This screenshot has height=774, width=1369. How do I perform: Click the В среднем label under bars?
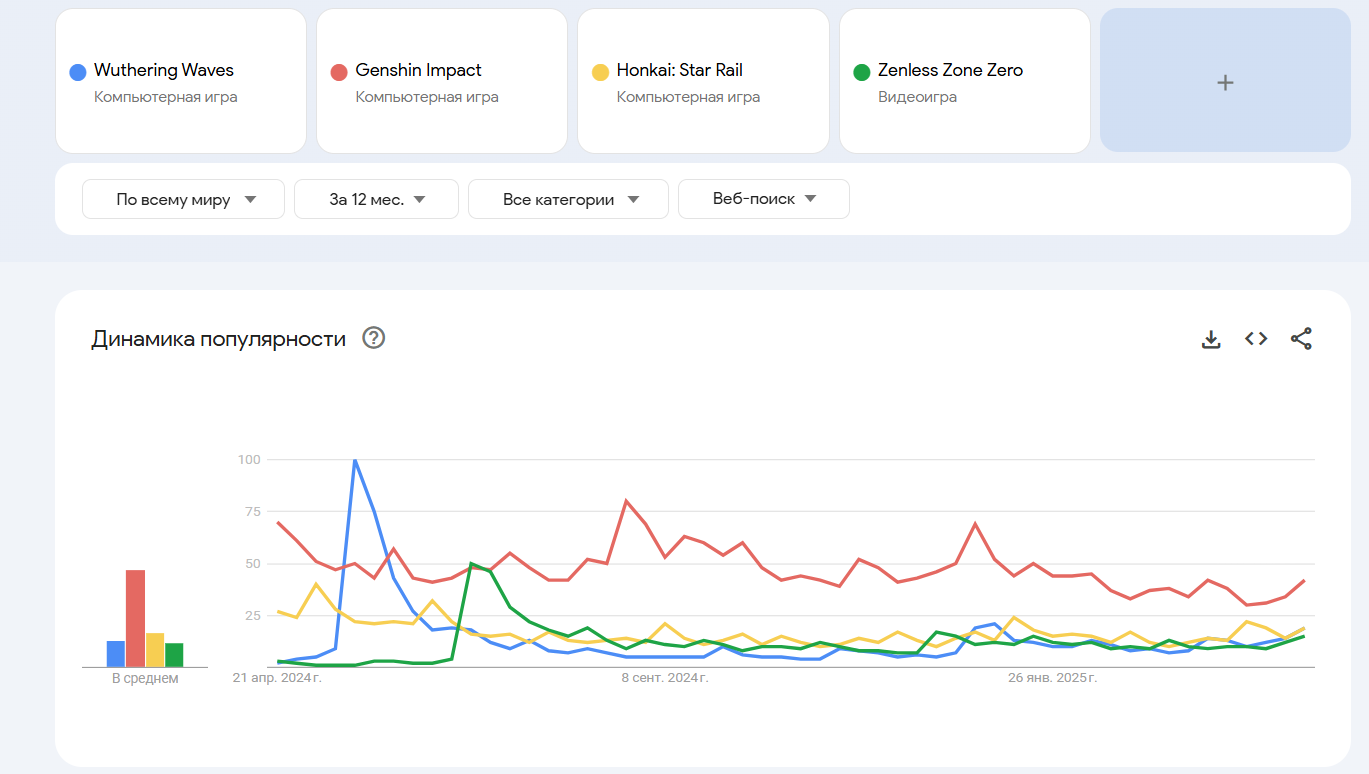pyautogui.click(x=145, y=679)
